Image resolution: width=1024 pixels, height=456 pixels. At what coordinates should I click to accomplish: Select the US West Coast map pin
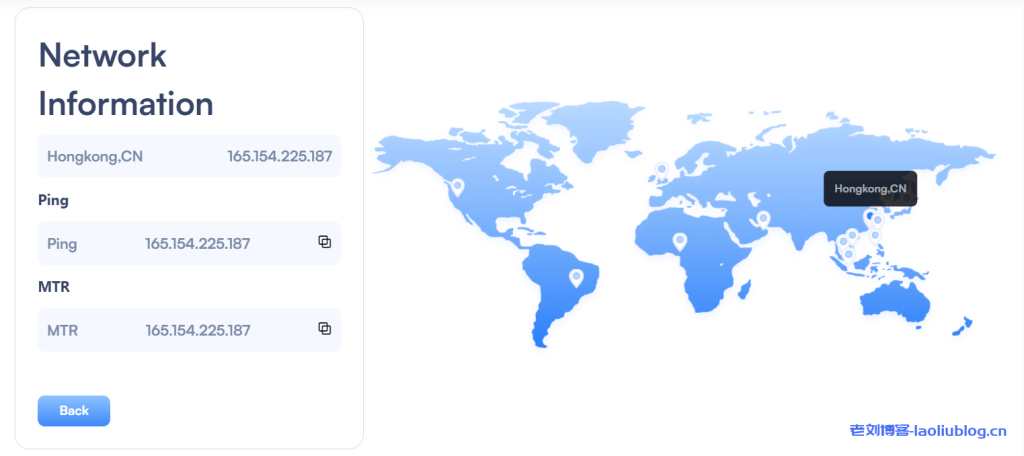coord(458,186)
